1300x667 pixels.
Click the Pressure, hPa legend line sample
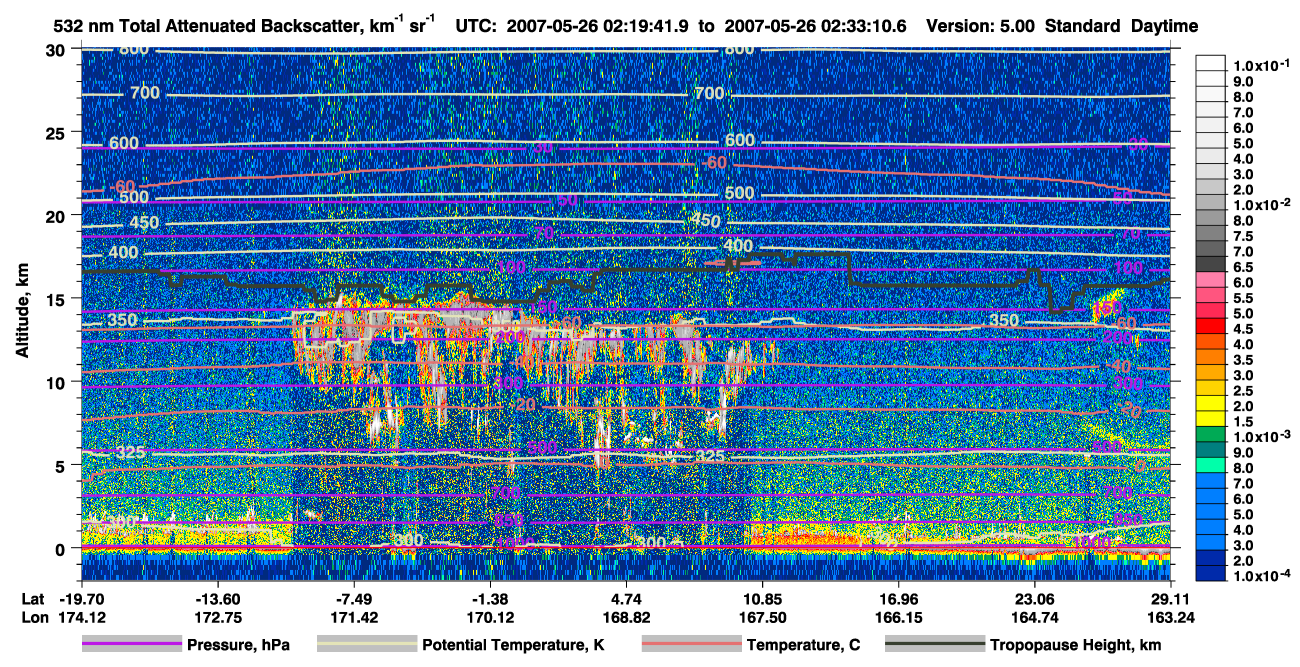point(132,645)
